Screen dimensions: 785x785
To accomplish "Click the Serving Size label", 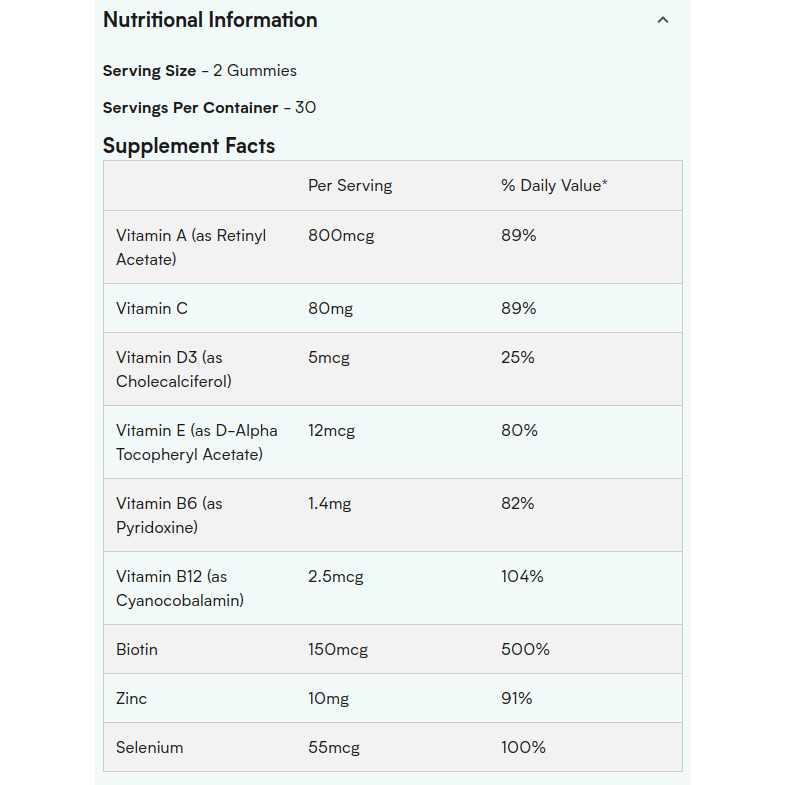I will click(150, 71).
